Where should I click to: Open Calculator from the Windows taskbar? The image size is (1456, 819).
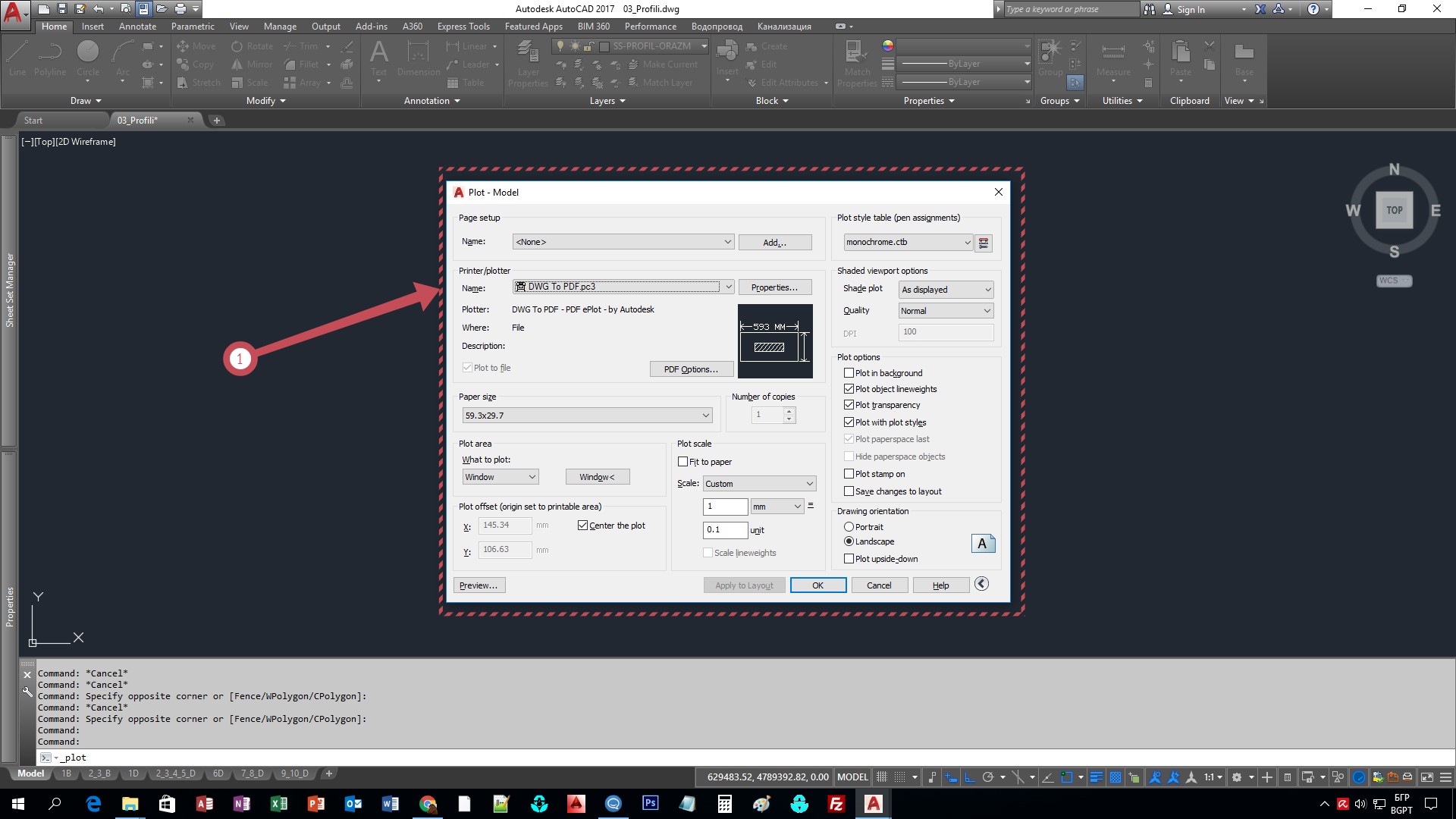(724, 804)
